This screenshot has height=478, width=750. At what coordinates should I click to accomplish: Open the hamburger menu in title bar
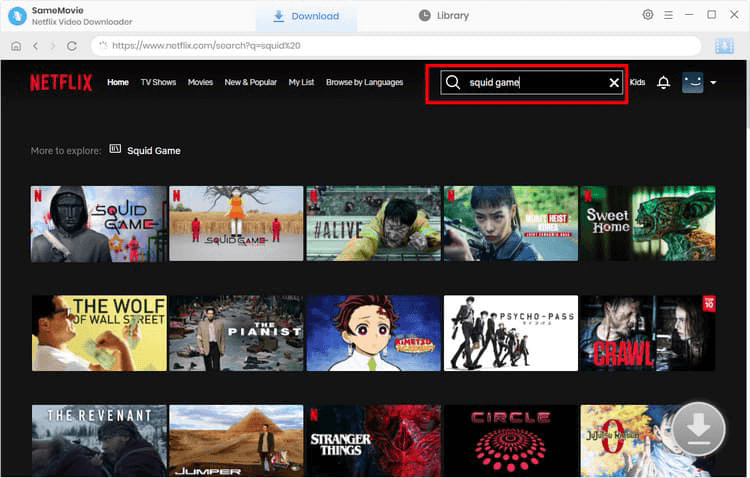click(x=668, y=15)
